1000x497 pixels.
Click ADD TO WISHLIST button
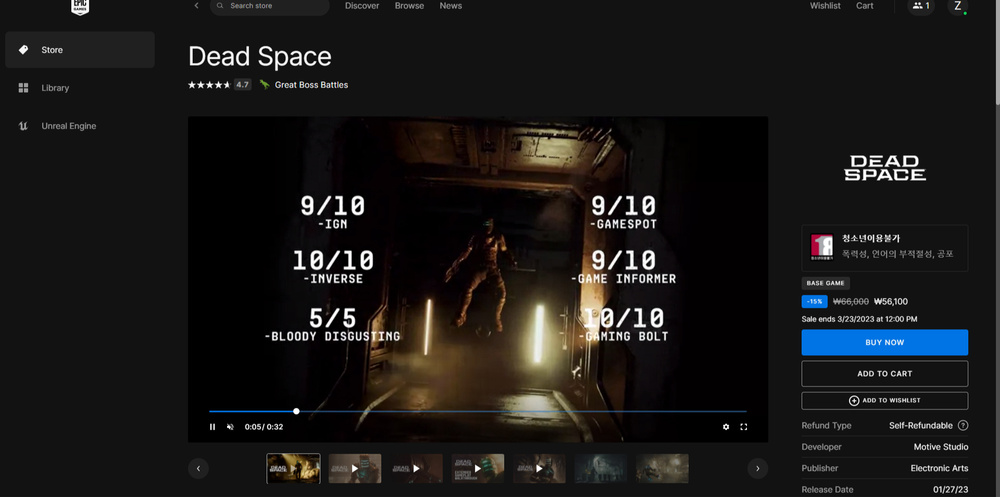pos(885,401)
